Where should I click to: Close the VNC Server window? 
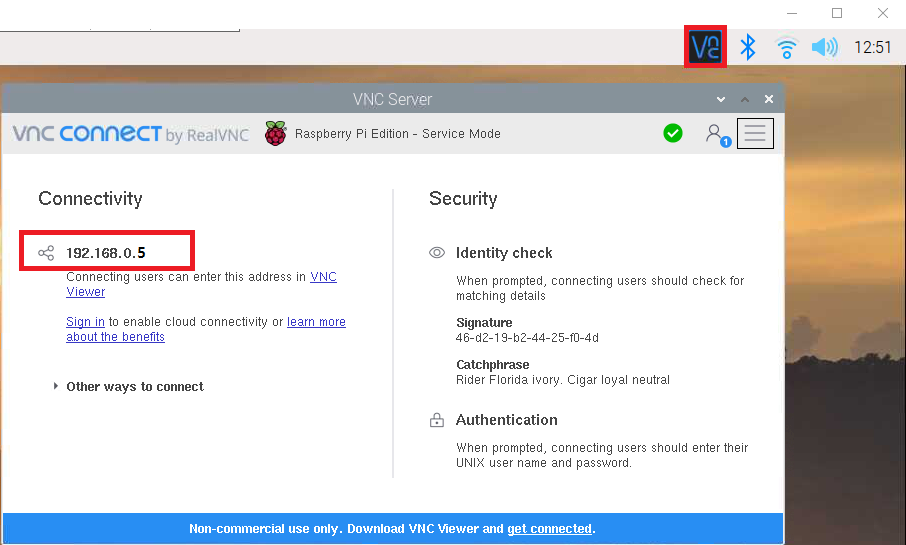point(768,99)
